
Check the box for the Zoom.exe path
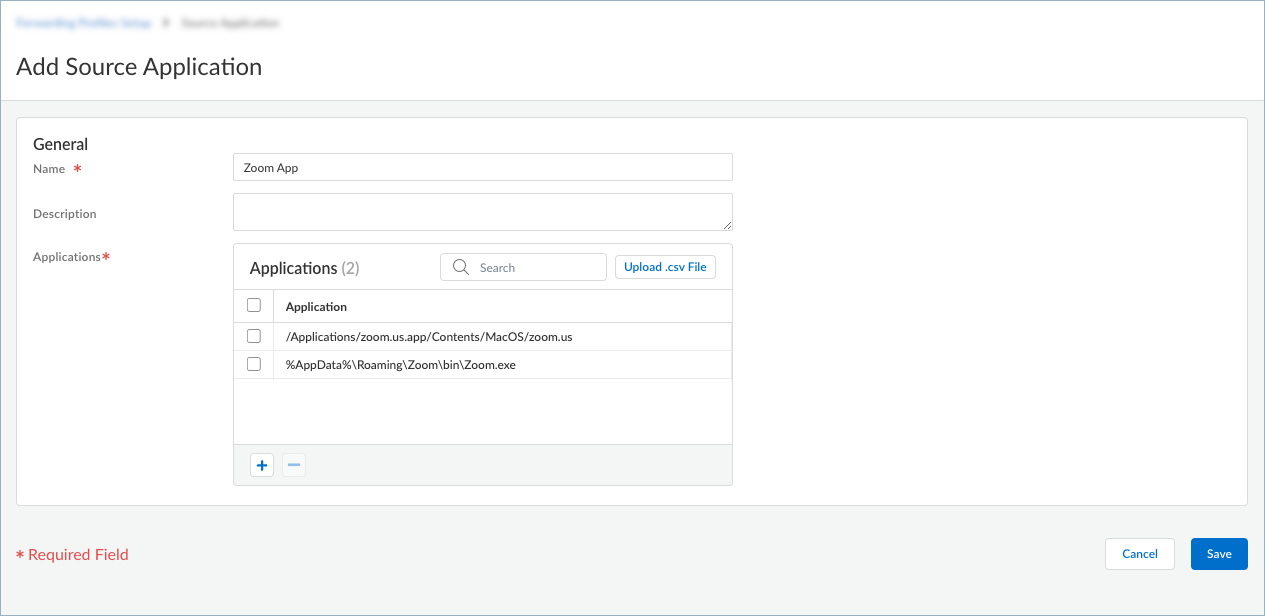click(x=254, y=365)
